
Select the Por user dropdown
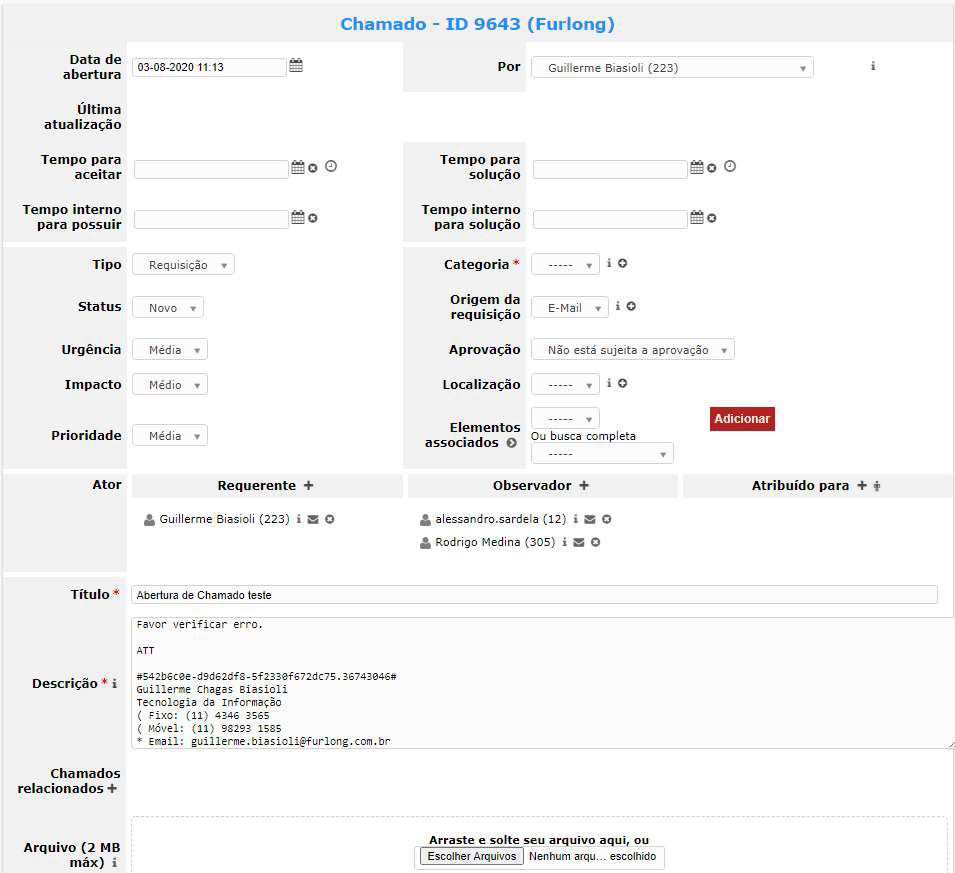coord(672,68)
